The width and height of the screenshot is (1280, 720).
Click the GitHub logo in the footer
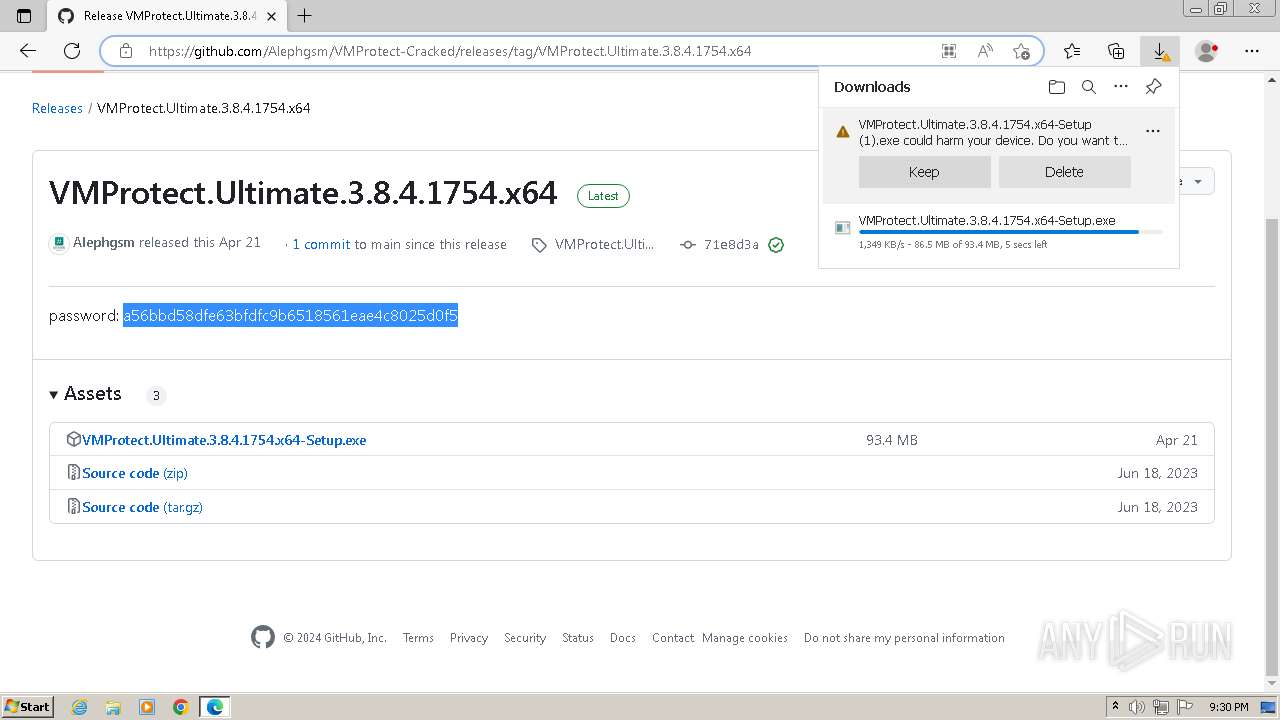[x=263, y=637]
